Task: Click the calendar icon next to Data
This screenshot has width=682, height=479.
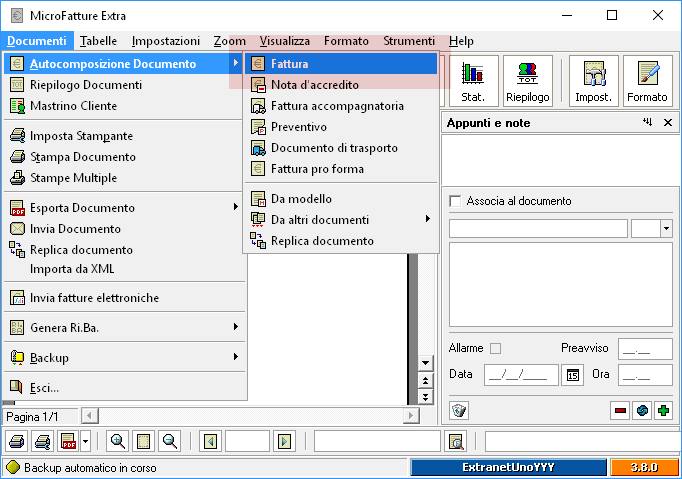Action: 572,375
